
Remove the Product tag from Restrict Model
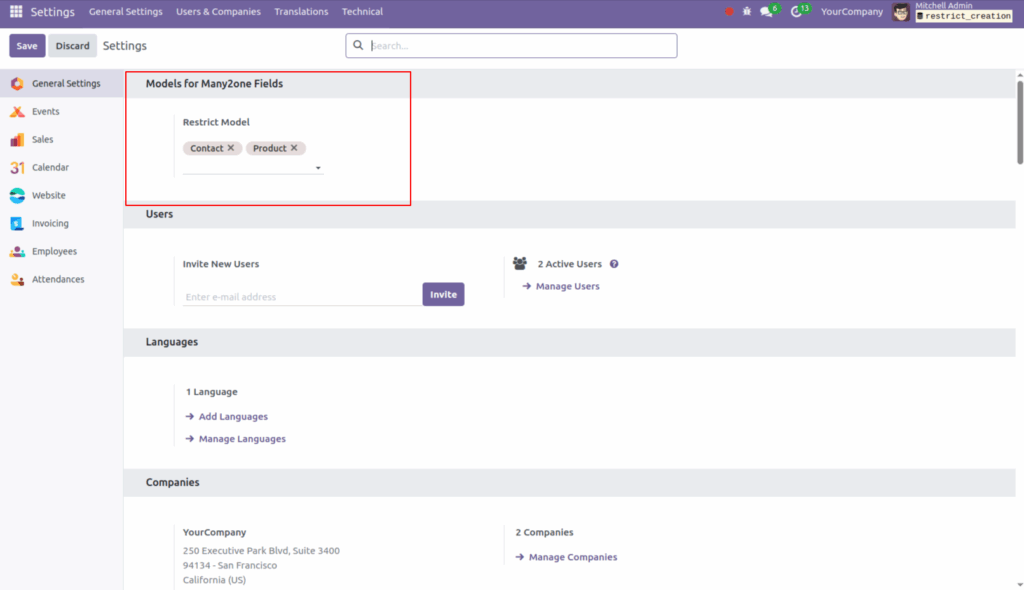(293, 147)
